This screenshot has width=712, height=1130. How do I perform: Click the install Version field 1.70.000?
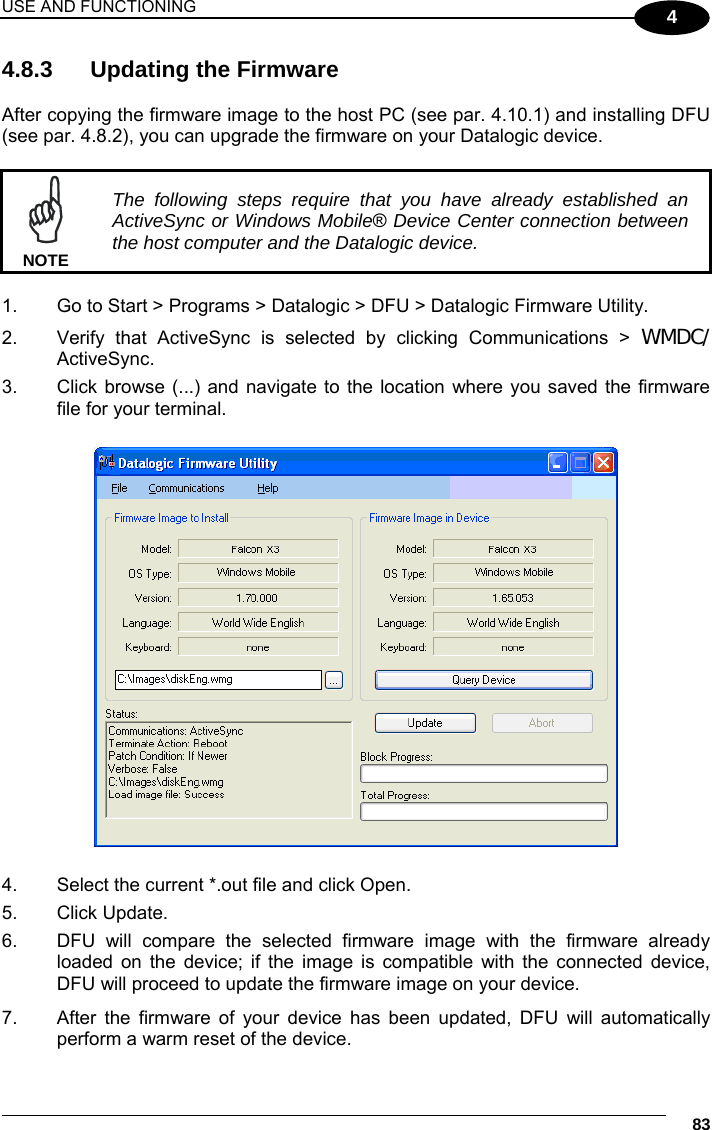pos(258,597)
